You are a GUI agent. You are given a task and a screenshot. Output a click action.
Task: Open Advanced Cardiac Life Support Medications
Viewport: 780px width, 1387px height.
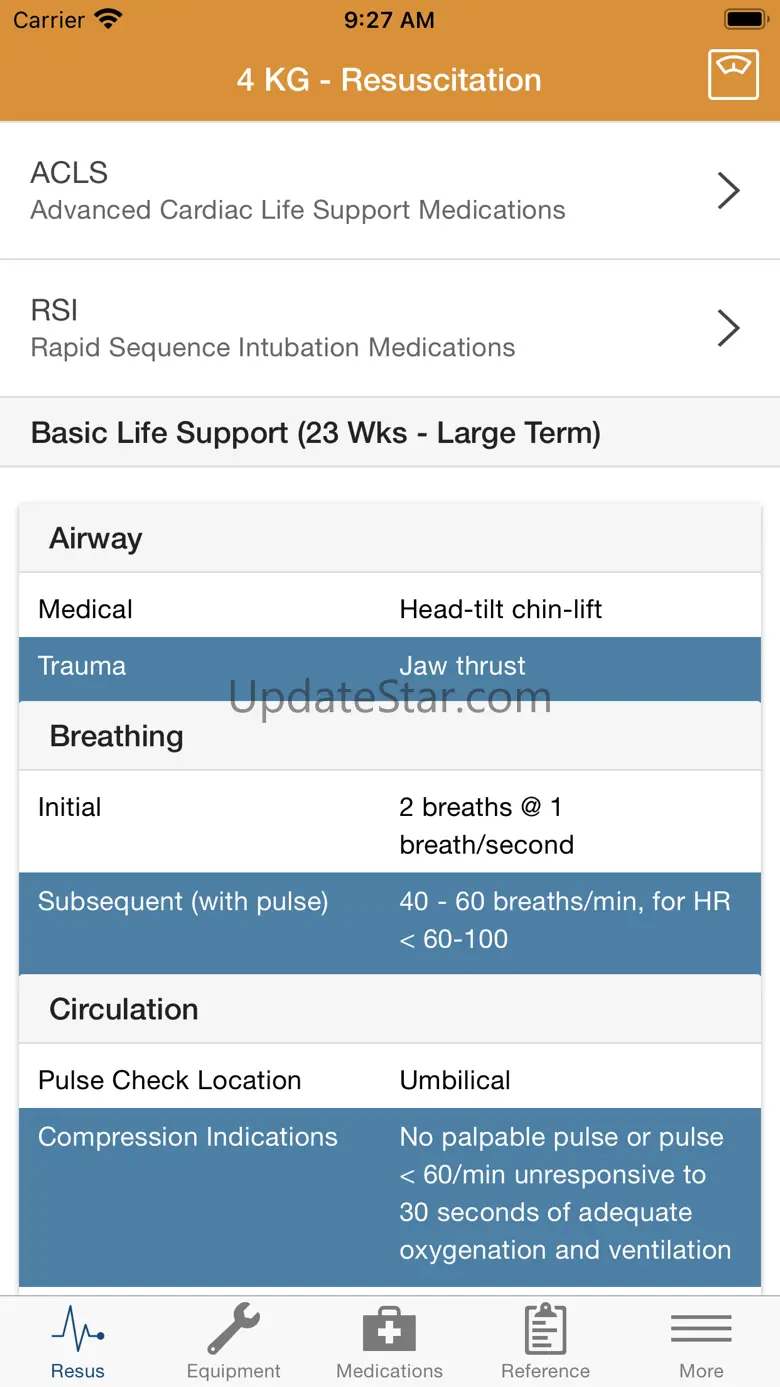pos(298,210)
